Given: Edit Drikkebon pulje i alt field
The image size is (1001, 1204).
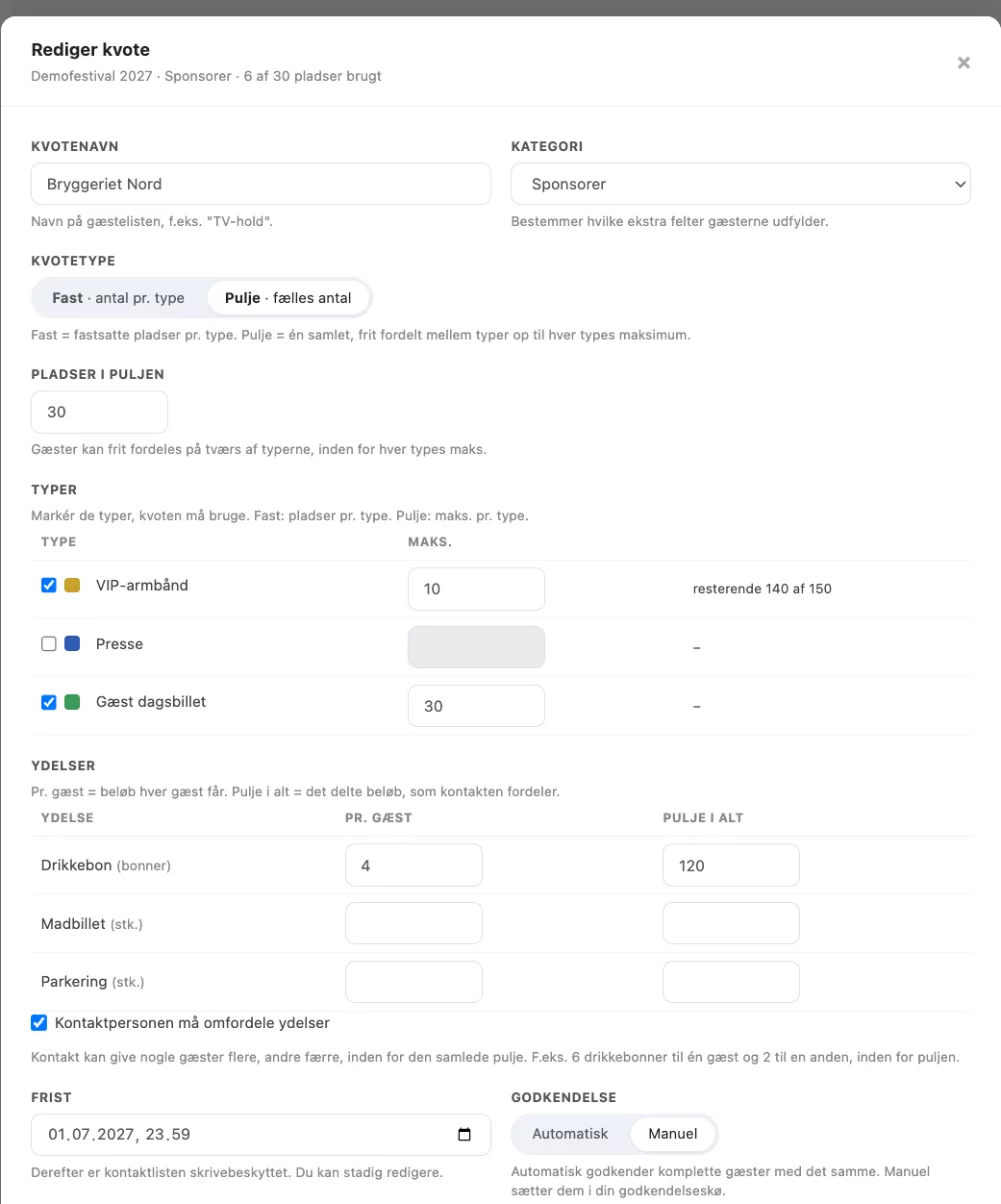Looking at the screenshot, I should 731,865.
